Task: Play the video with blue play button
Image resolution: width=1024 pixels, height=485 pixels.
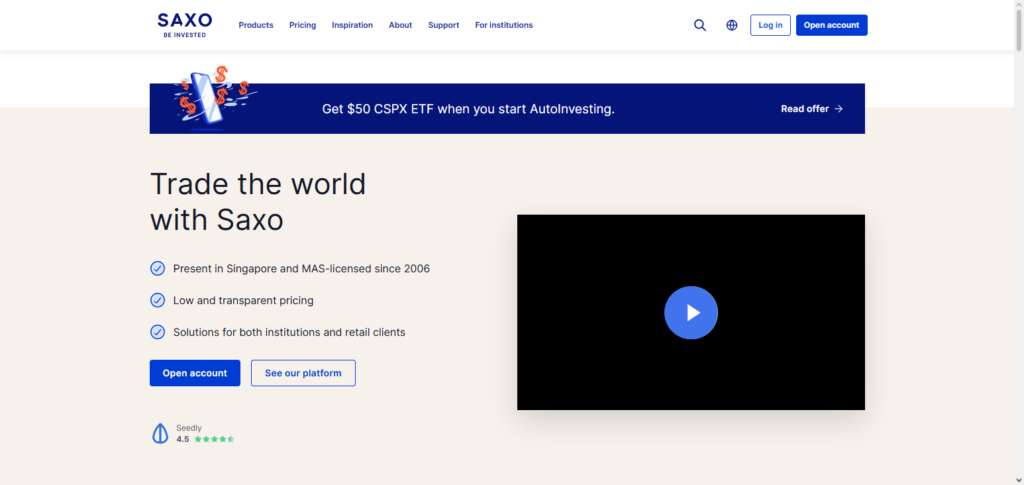Action: click(691, 312)
